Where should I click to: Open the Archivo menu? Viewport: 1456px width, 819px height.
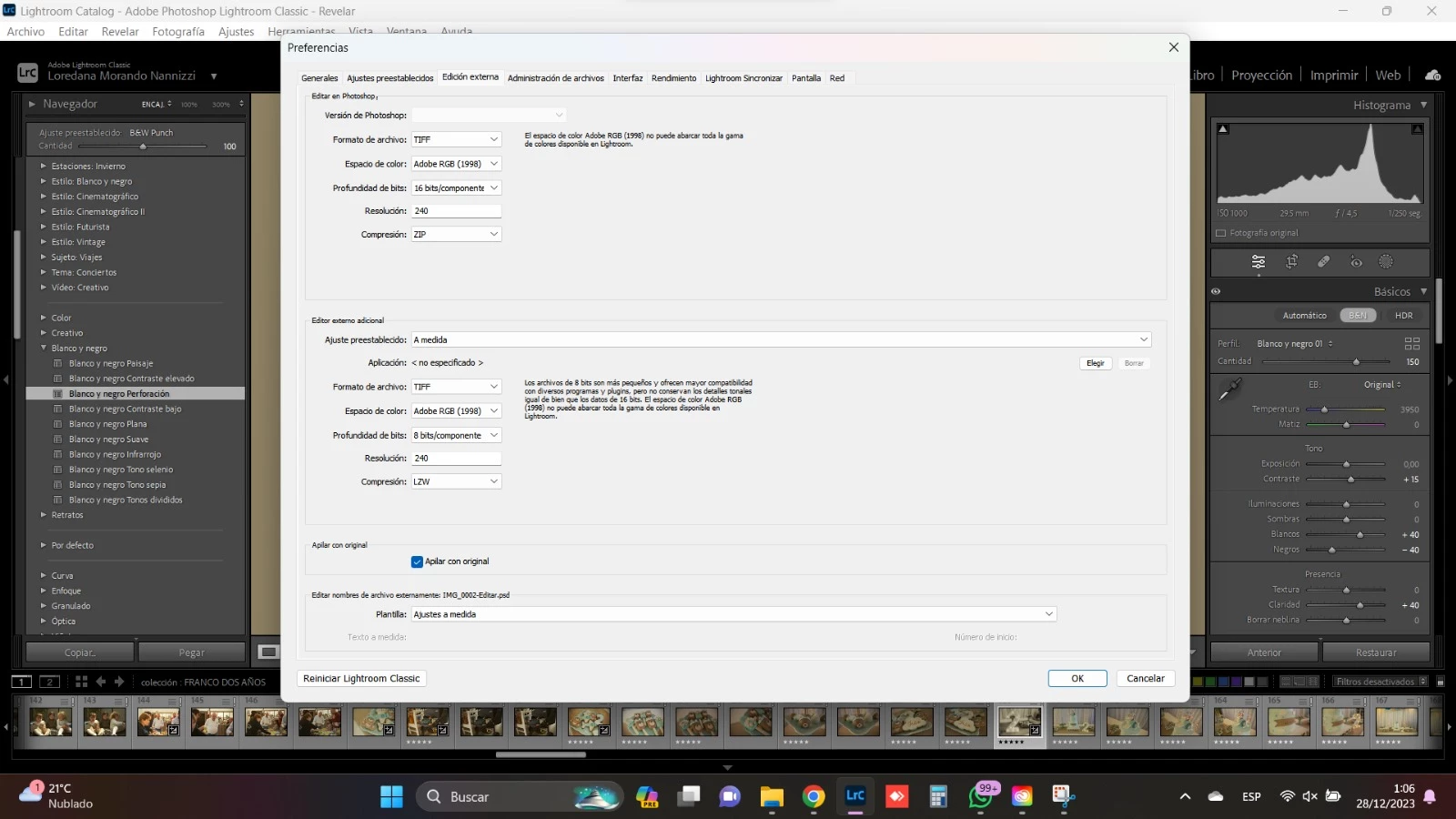point(25,31)
